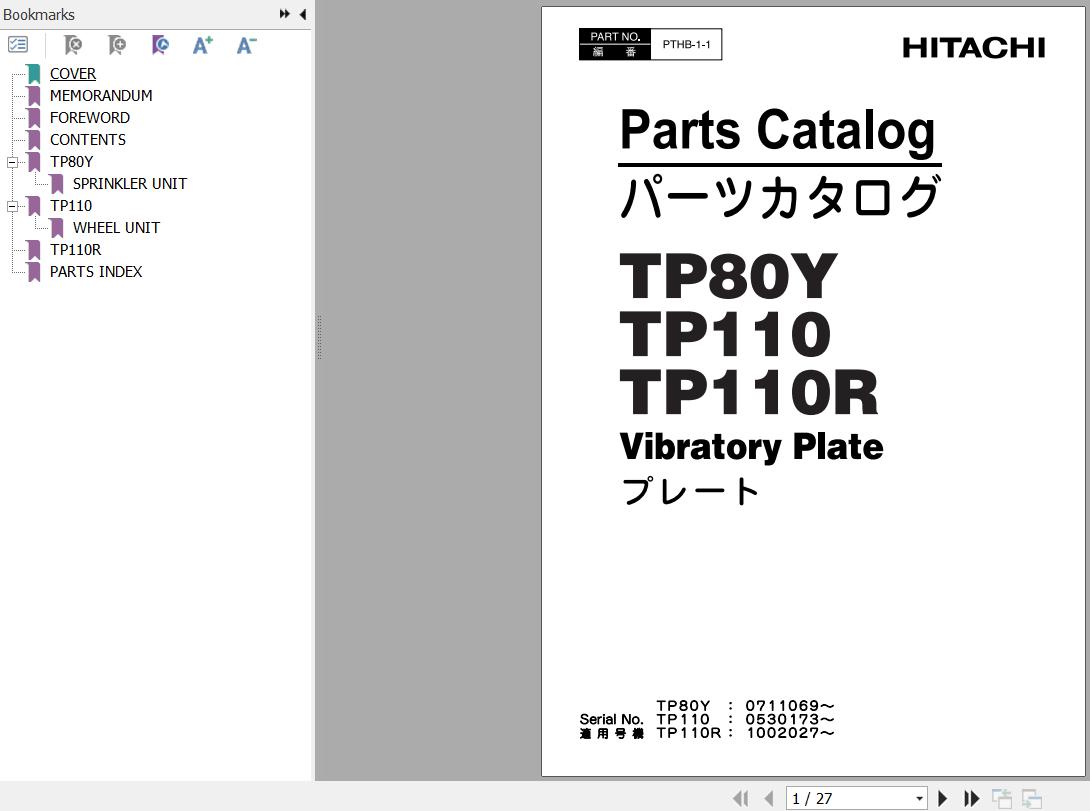Click the TP110R model heading on page
Image resolution: width=1090 pixels, height=811 pixels.
click(749, 393)
